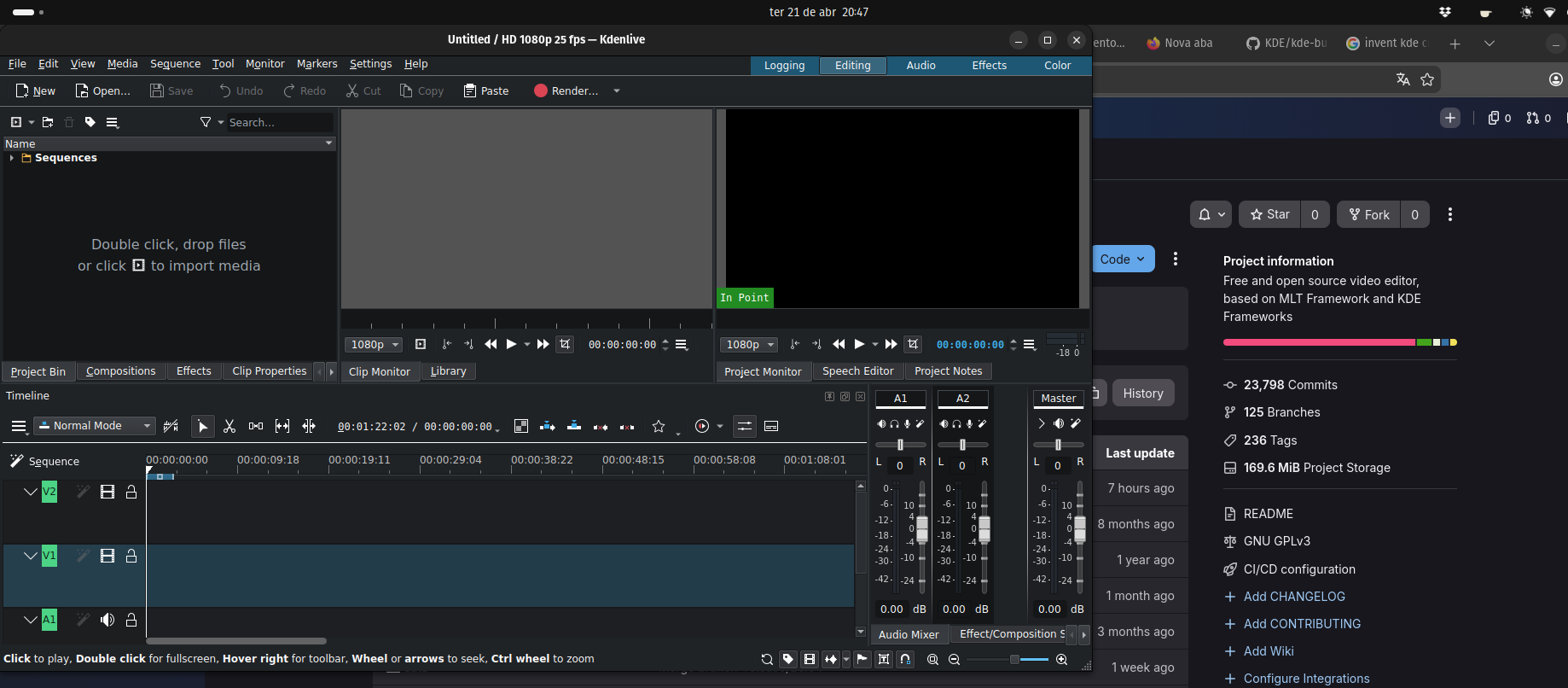Open the Markers menu
1568x688 pixels.
click(x=317, y=64)
